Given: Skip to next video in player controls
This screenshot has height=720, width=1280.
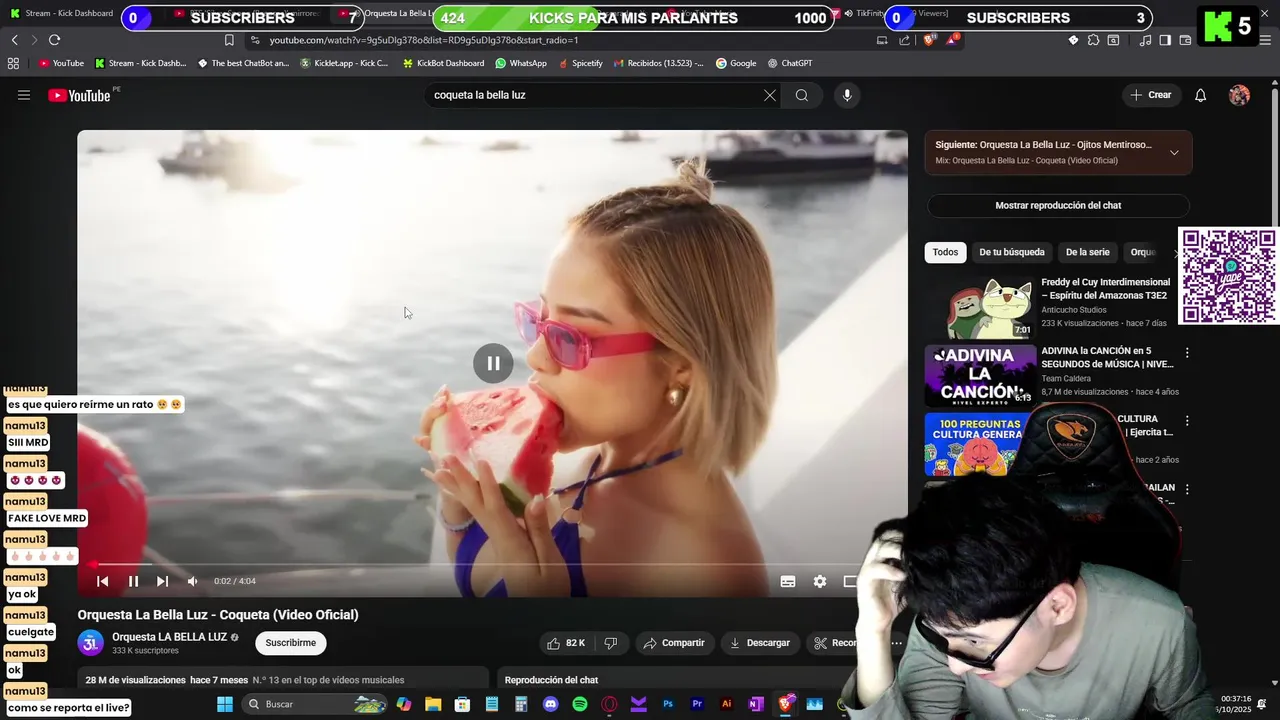Looking at the screenshot, I should click(162, 581).
